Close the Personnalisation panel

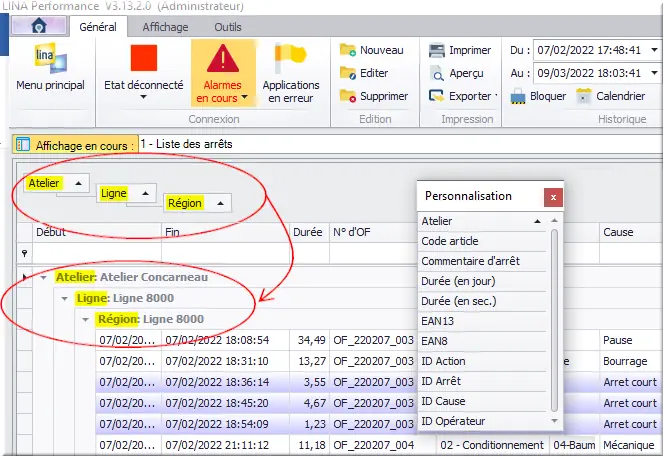[x=553, y=197]
